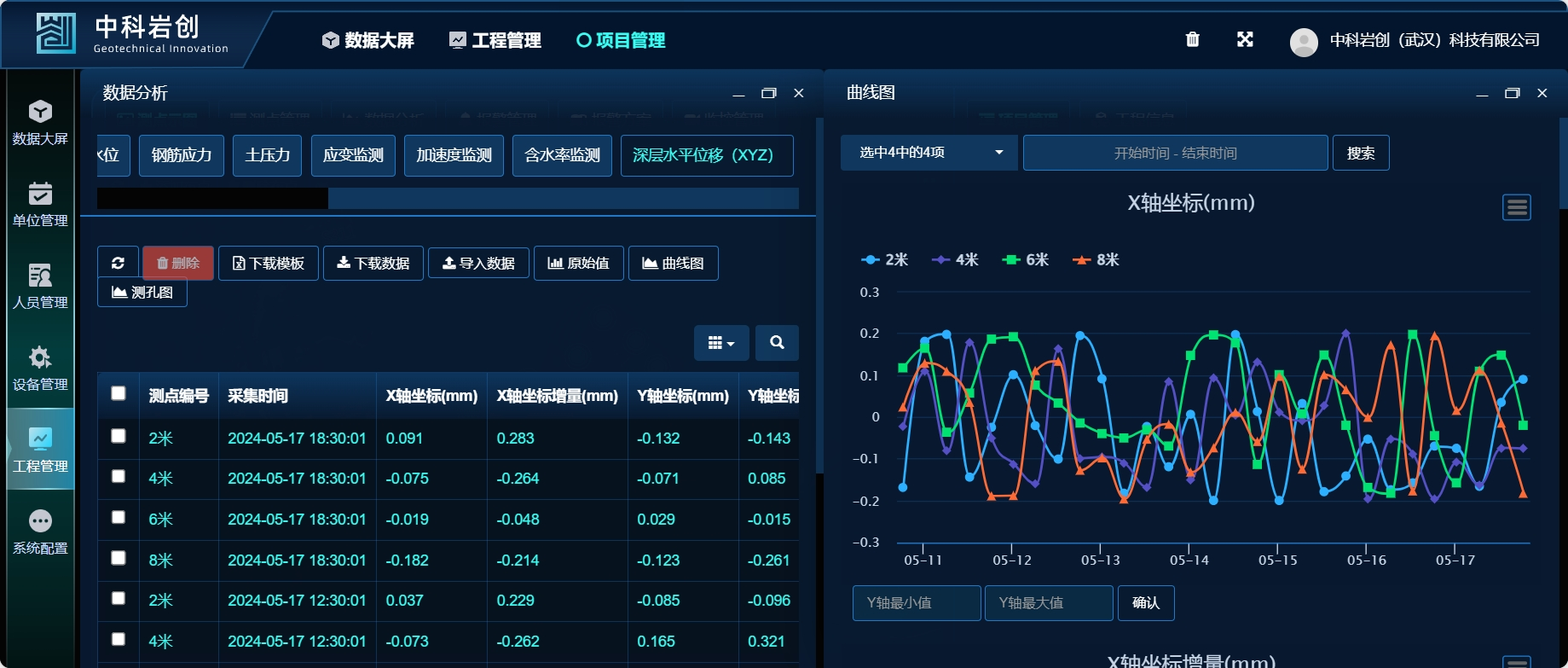Click 下载数据 button

(373, 263)
